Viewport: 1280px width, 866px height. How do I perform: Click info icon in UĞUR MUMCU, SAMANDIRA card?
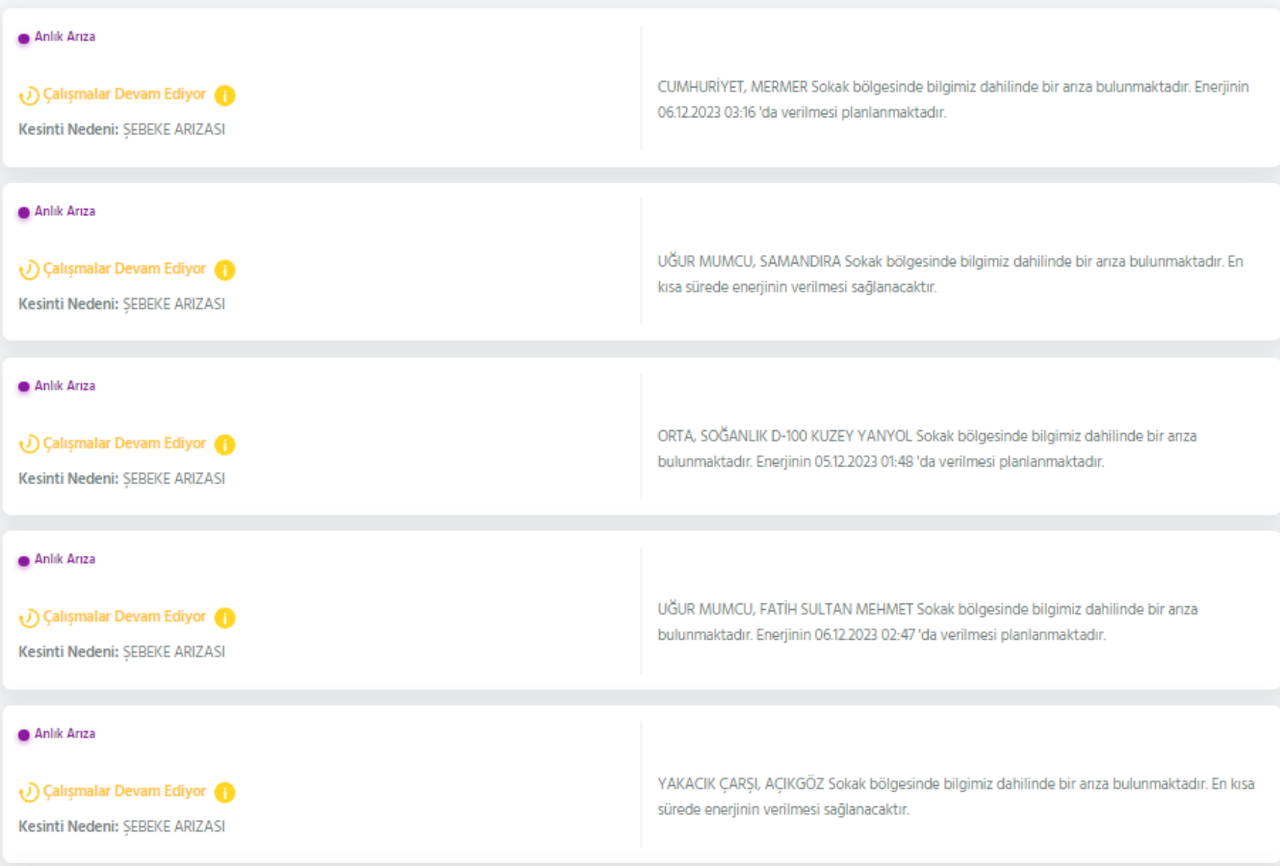coord(225,270)
